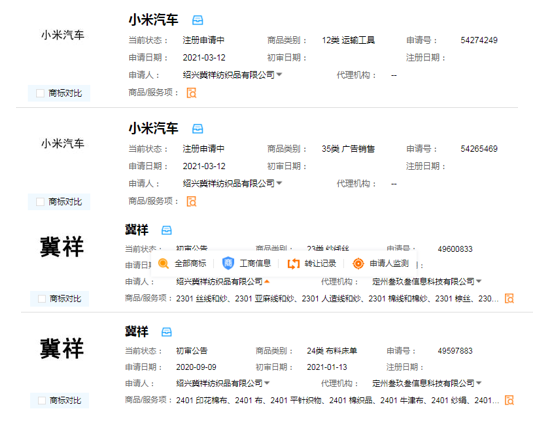545x437 pixels.
Task: Click the 申请日期 value 2020-09-09
Action: point(196,367)
